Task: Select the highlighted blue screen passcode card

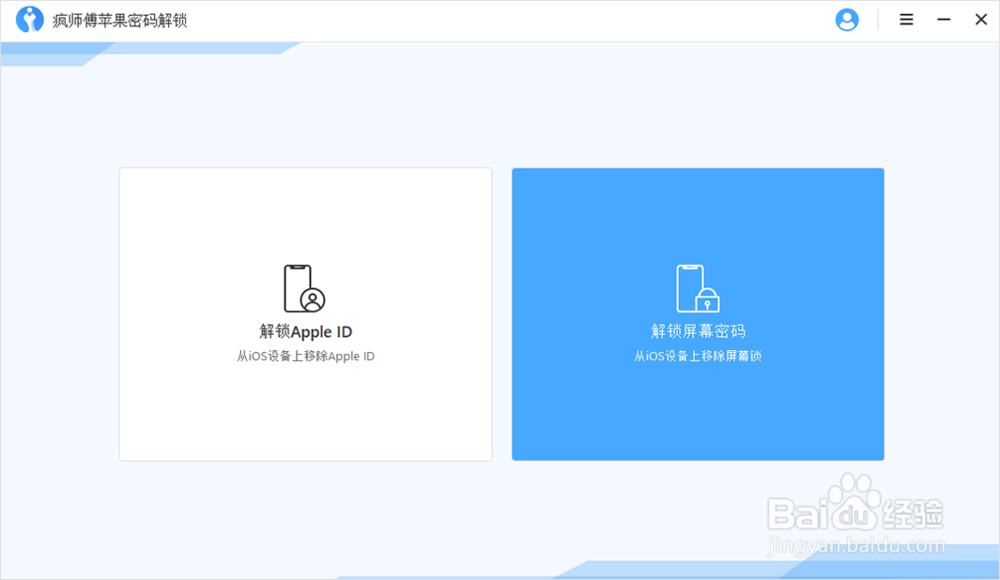Action: tap(697, 314)
